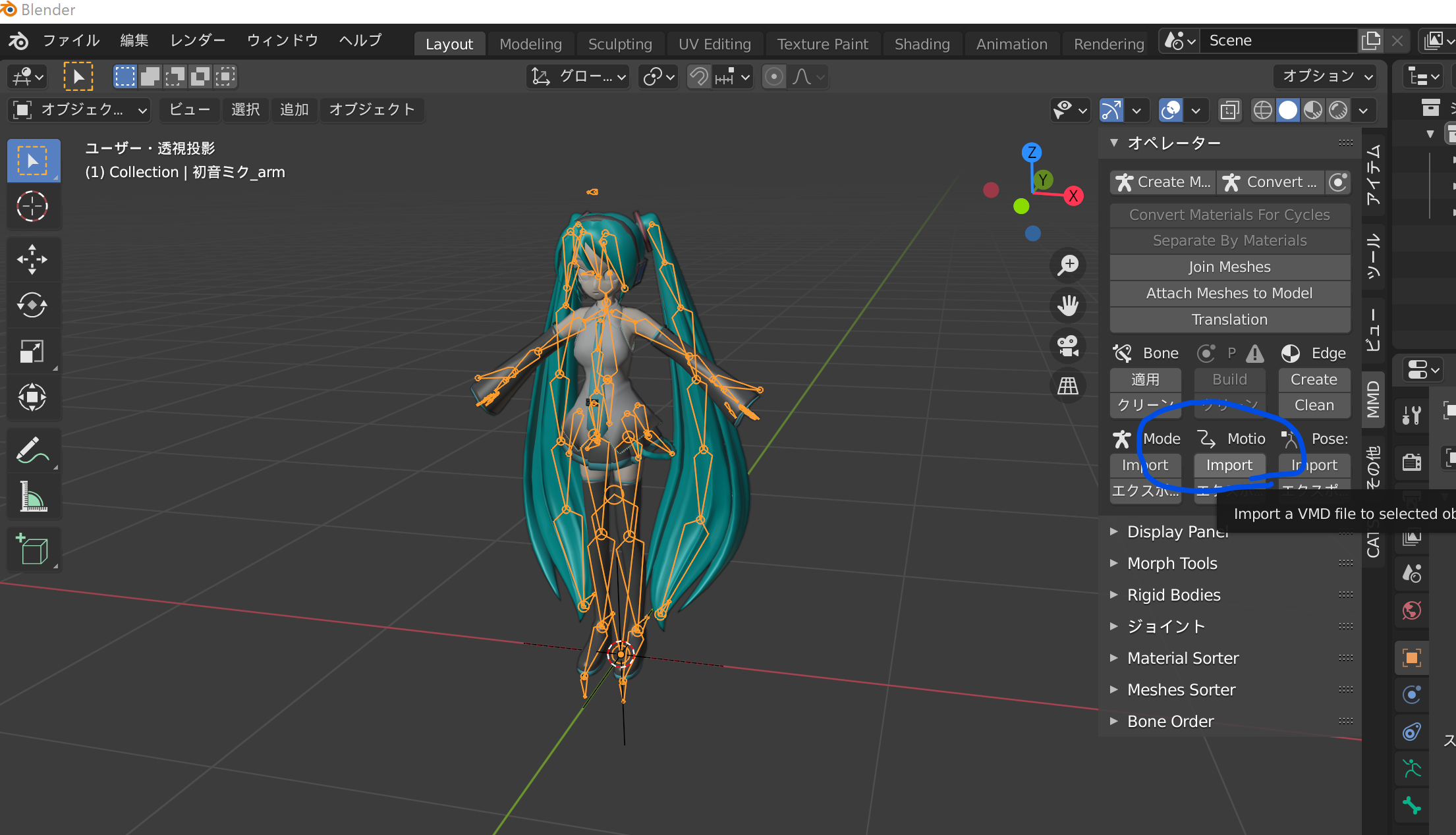Open Physics properties tab icon
Image resolution: width=1456 pixels, height=835 pixels.
(1412, 694)
